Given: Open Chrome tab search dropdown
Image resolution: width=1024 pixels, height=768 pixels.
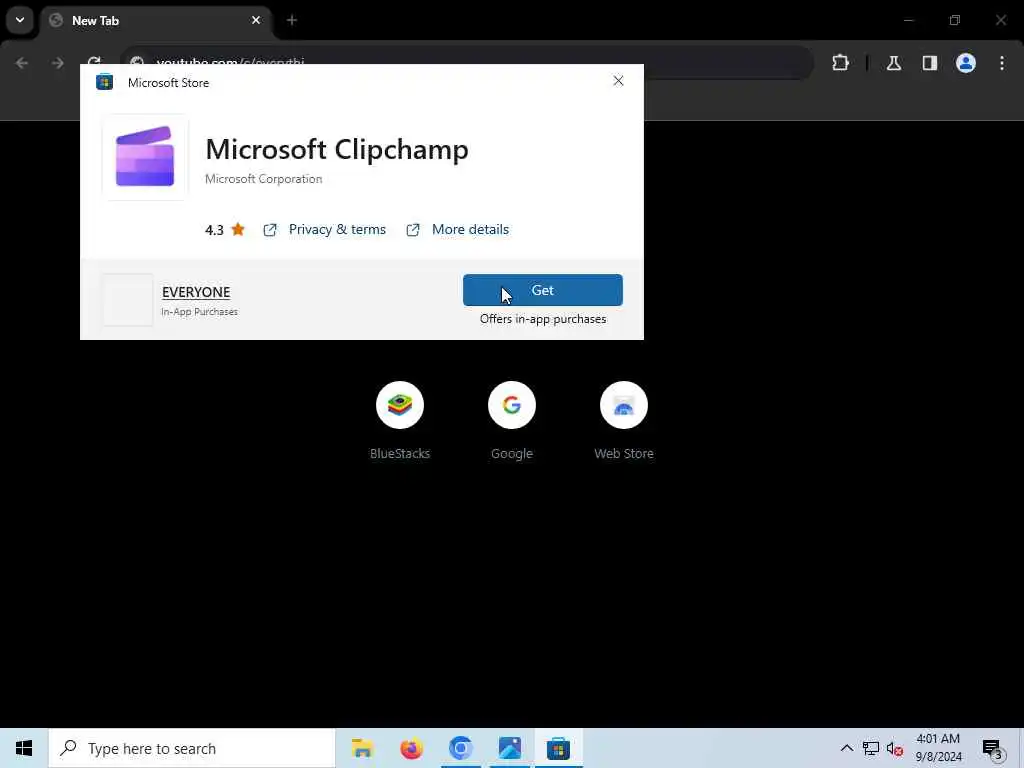Looking at the screenshot, I should (20, 20).
